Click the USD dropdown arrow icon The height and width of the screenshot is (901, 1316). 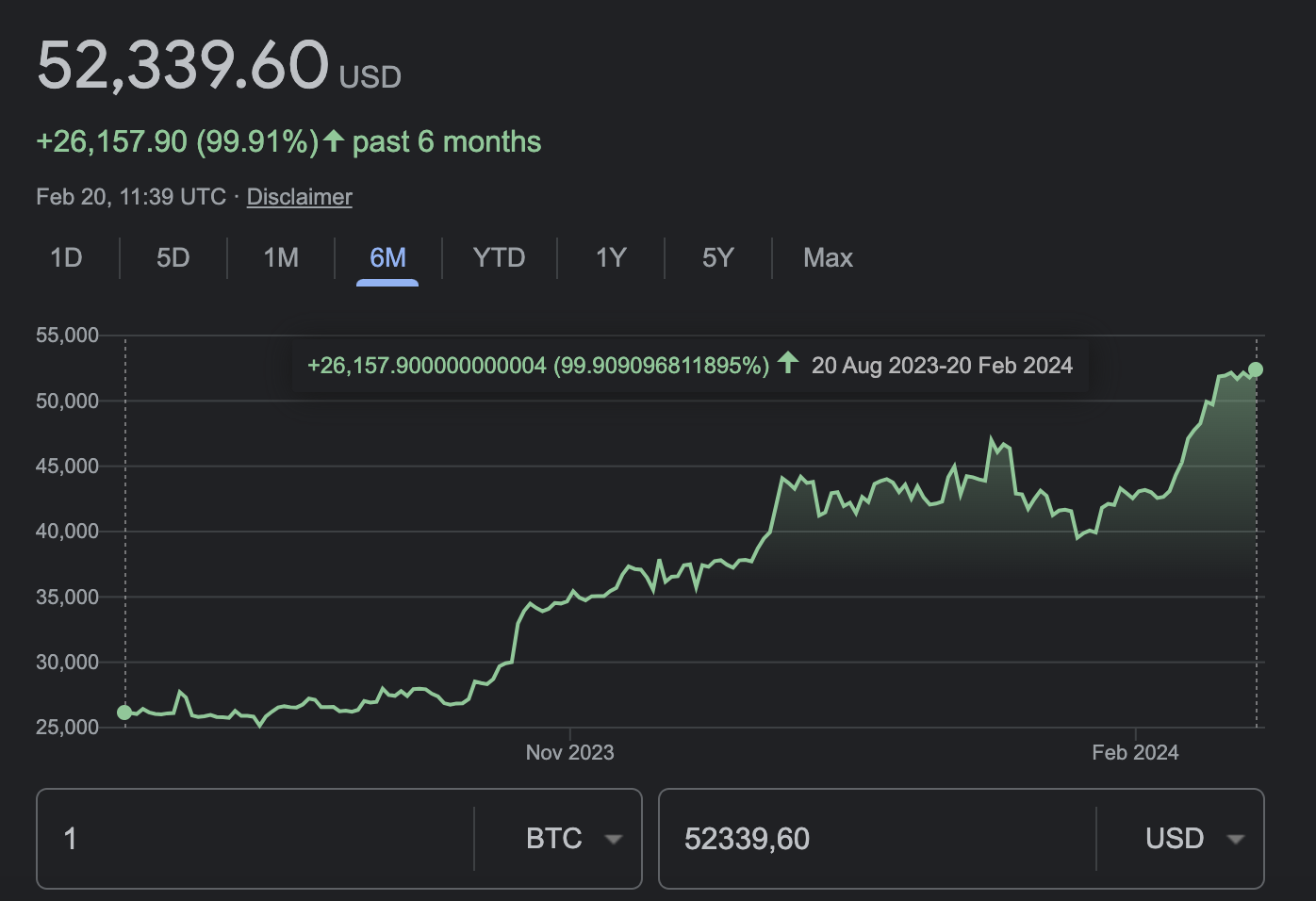point(1236,840)
